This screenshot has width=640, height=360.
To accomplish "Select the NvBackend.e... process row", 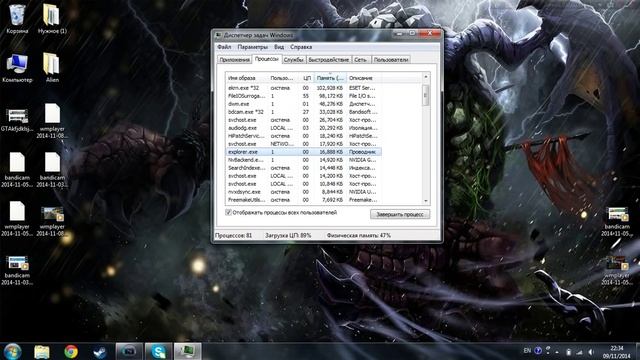I will [x=303, y=160].
